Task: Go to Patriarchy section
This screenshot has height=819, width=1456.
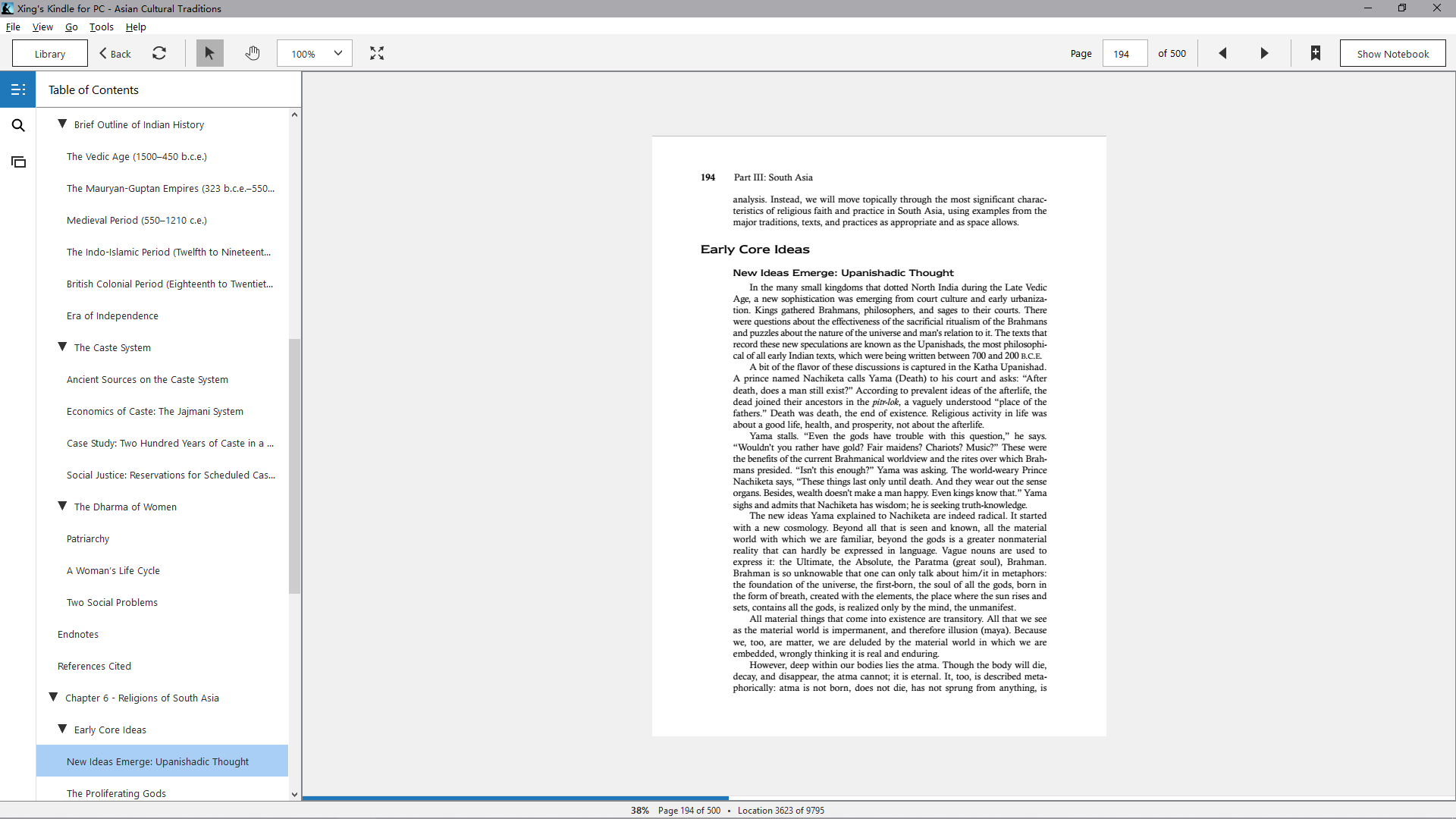Action: pyautogui.click(x=162, y=538)
